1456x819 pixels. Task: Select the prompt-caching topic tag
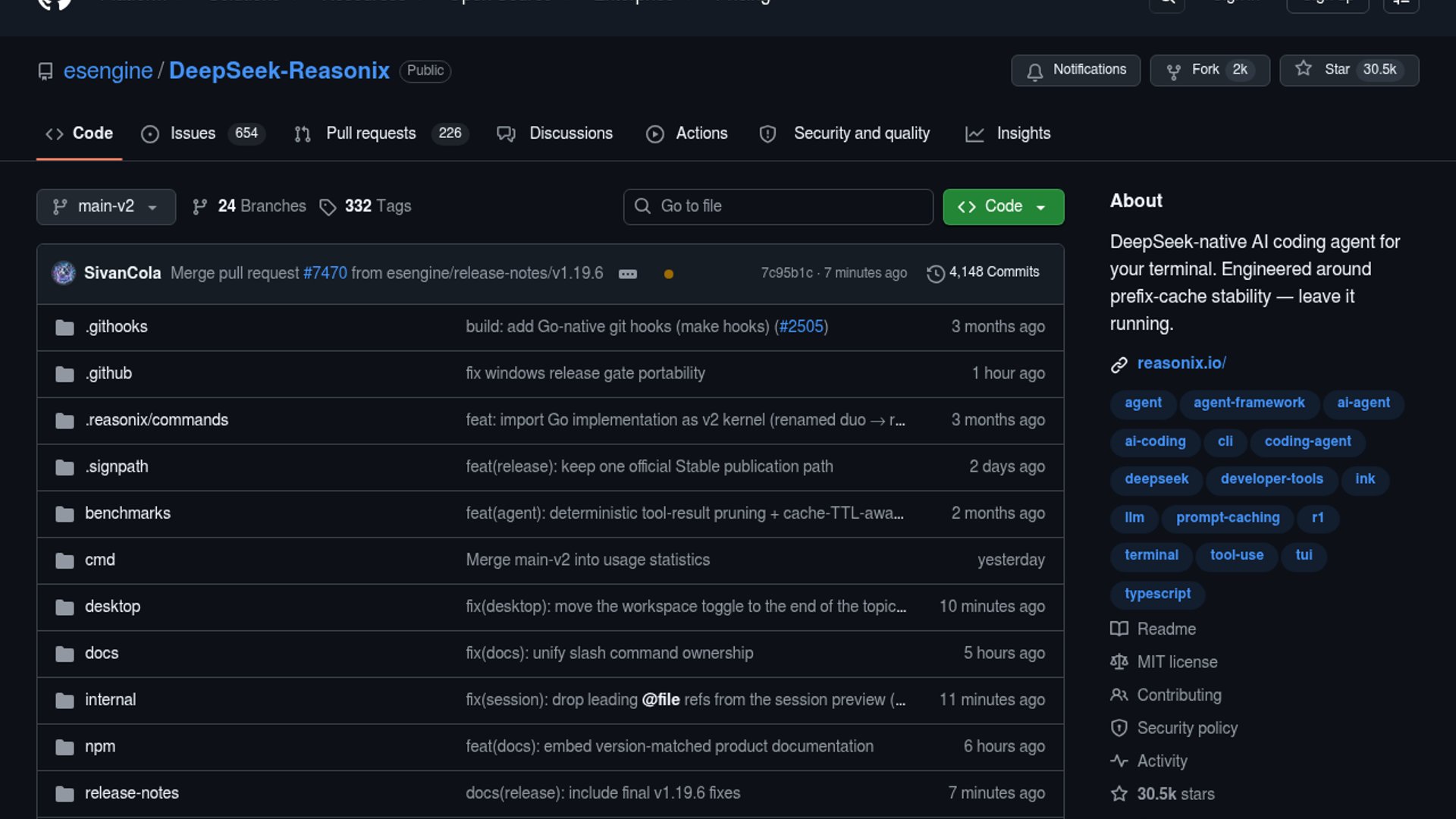[x=1228, y=519]
